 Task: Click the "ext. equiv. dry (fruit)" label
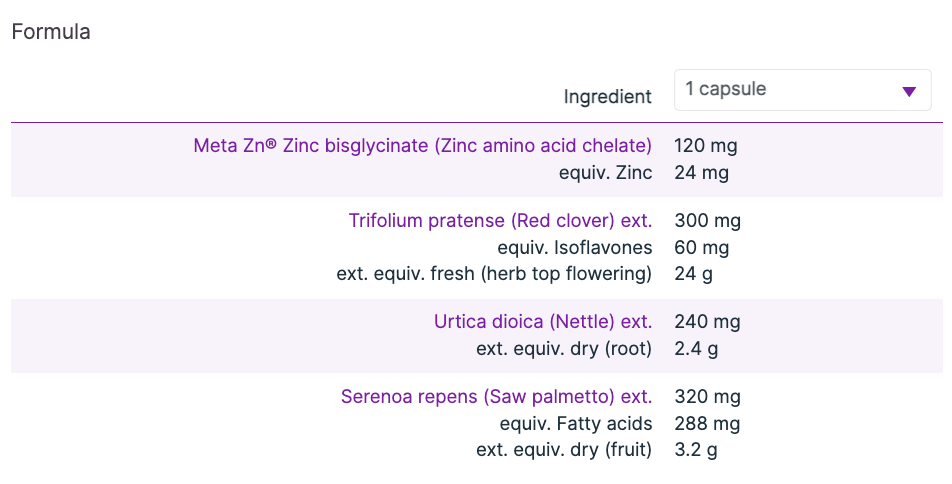(564, 450)
